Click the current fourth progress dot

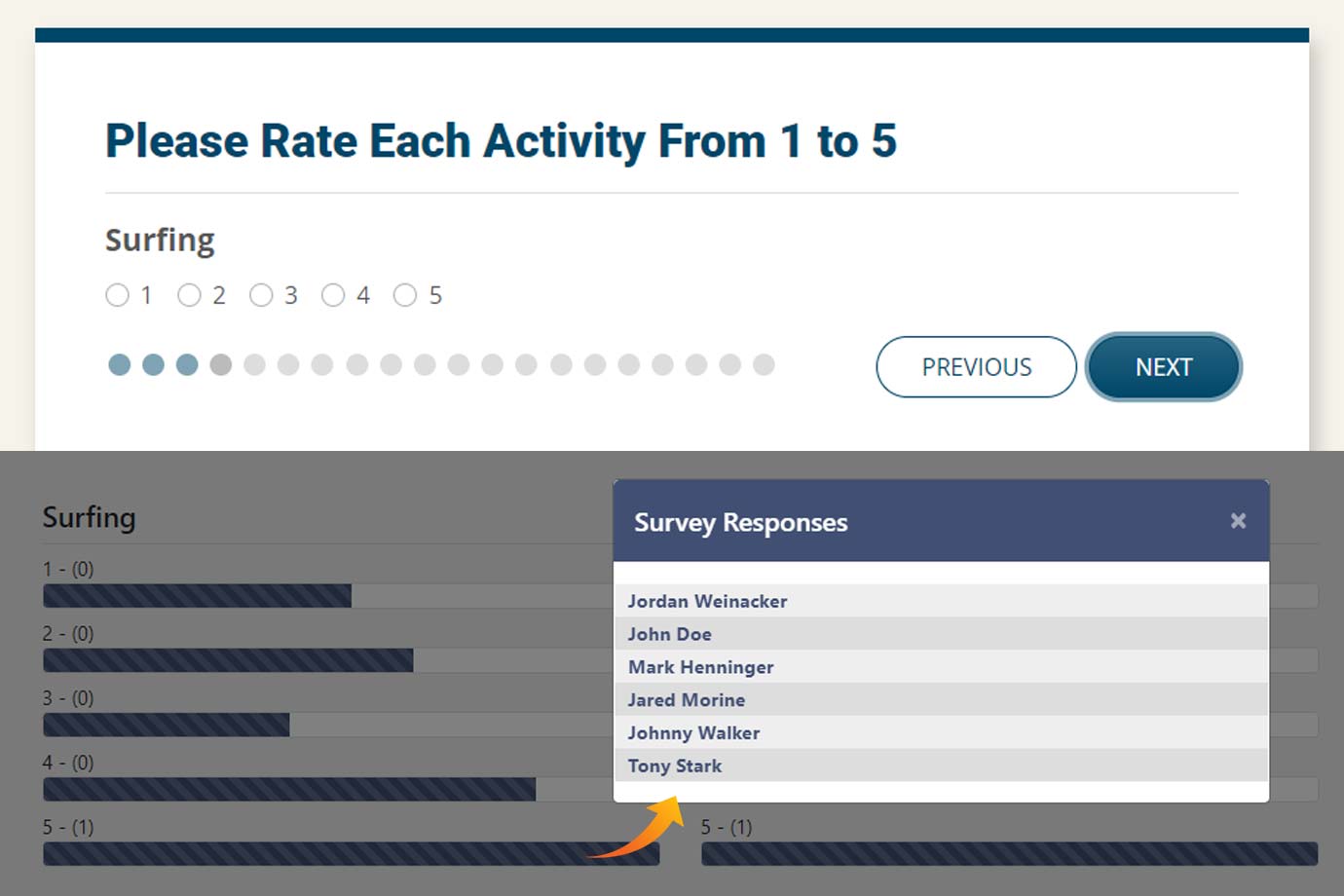tap(221, 365)
